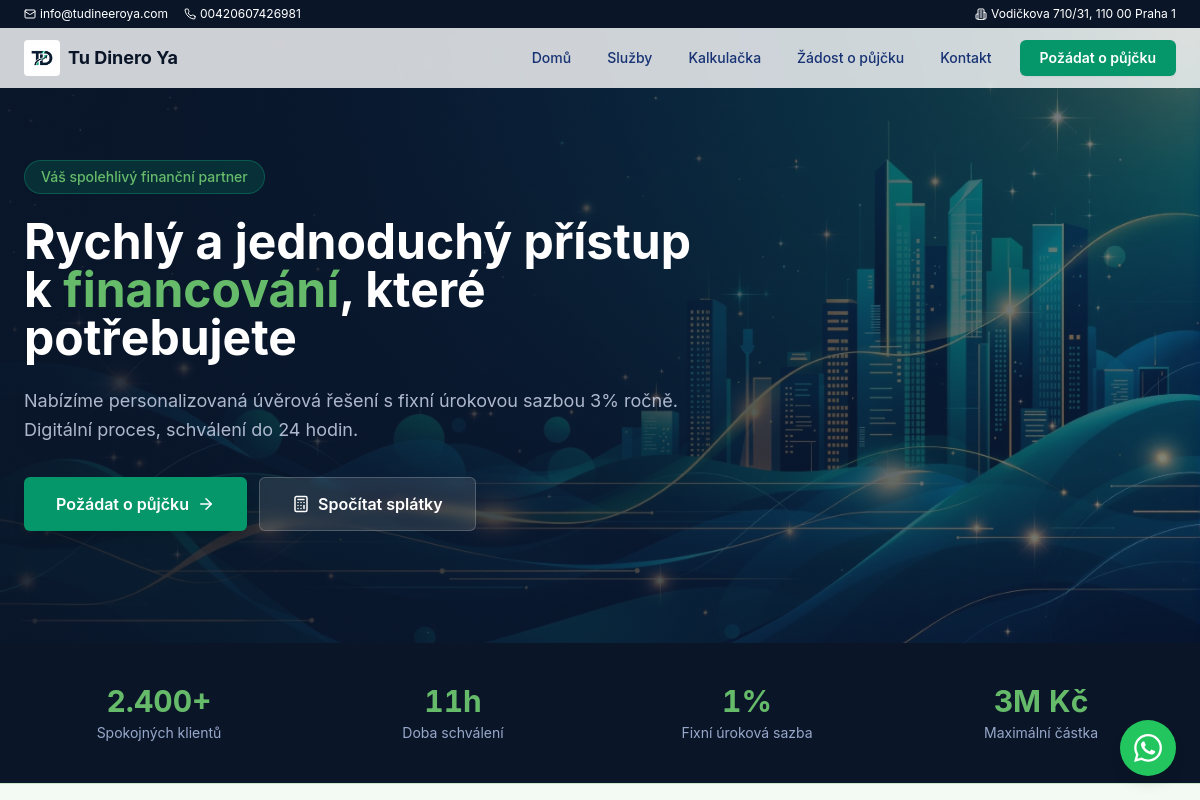Select Kalkulačka in the navigation bar
Viewport: 1200px width, 800px height.
click(724, 58)
